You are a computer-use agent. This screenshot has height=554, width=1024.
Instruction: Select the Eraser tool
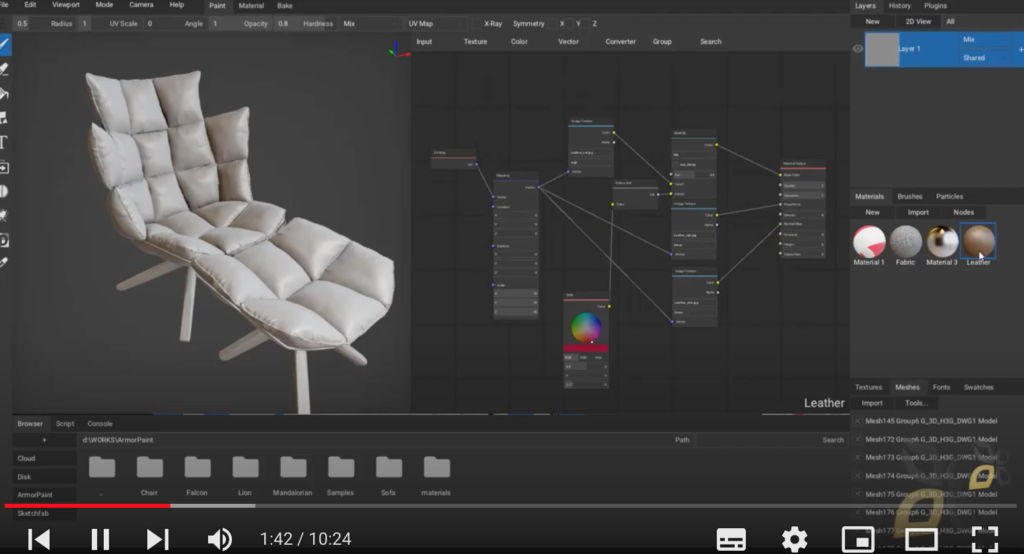pos(5,69)
